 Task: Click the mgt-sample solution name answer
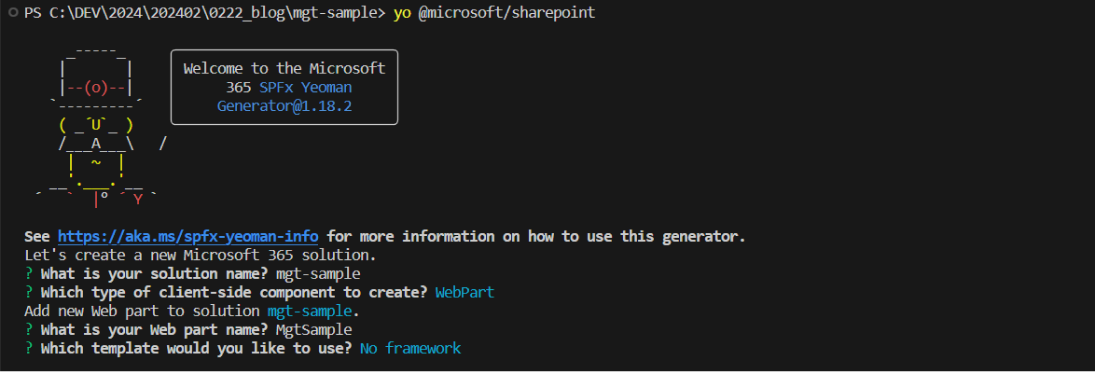(x=318, y=274)
